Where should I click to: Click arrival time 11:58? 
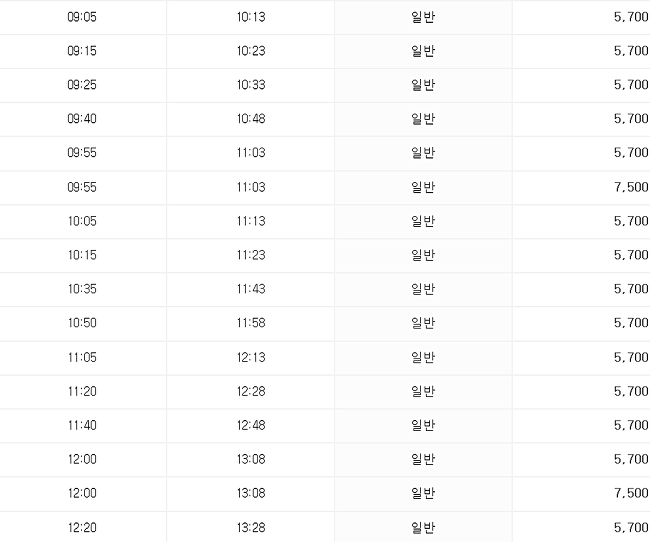(251, 323)
